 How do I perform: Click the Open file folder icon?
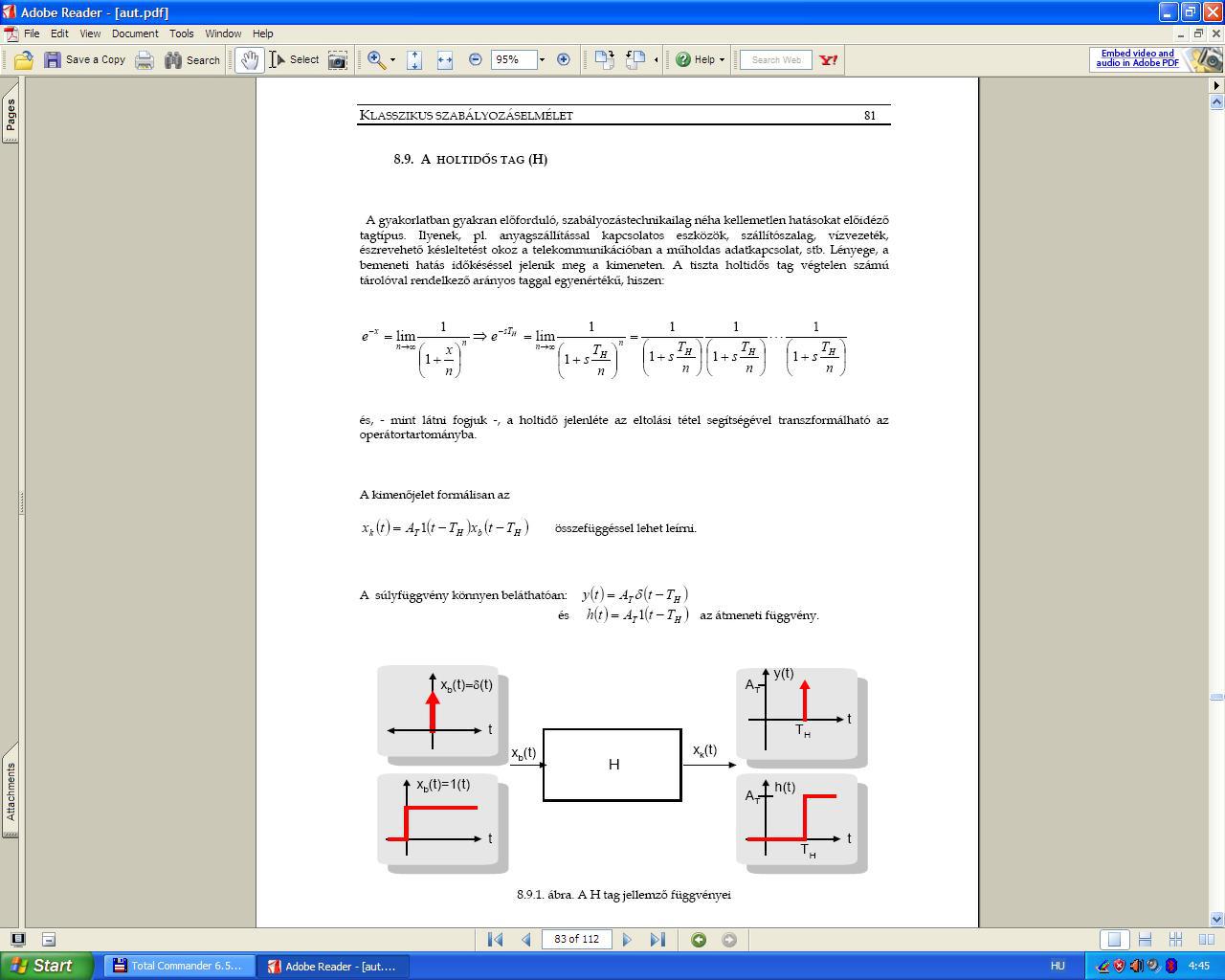click(23, 60)
